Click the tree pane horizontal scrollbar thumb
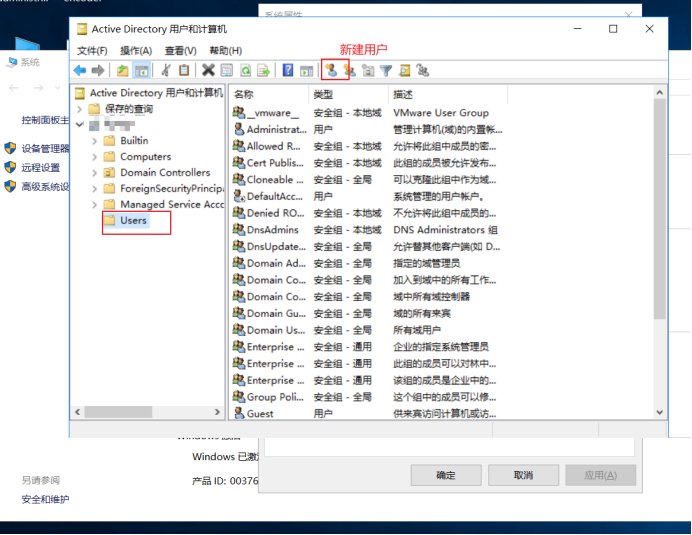 [118, 412]
